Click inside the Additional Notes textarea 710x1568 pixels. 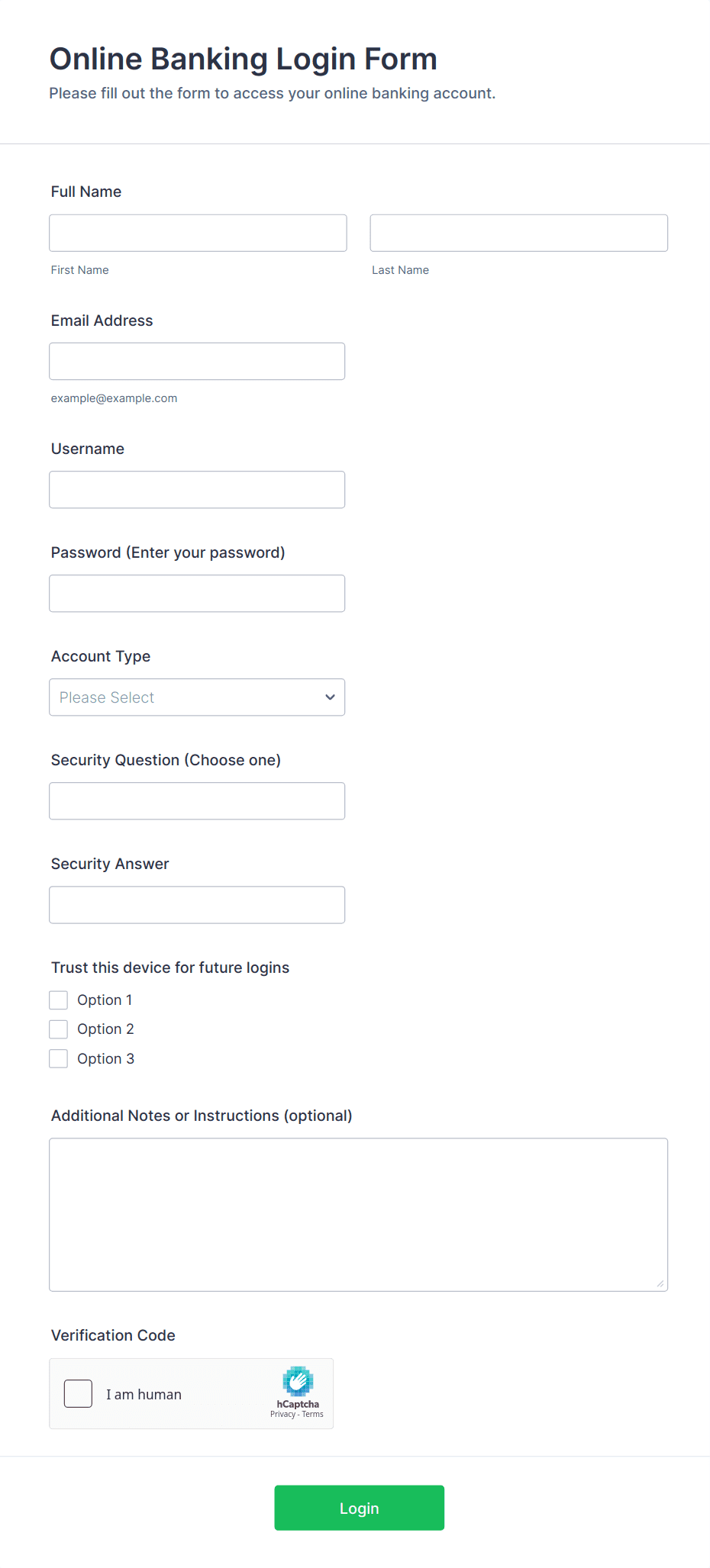[358, 1215]
